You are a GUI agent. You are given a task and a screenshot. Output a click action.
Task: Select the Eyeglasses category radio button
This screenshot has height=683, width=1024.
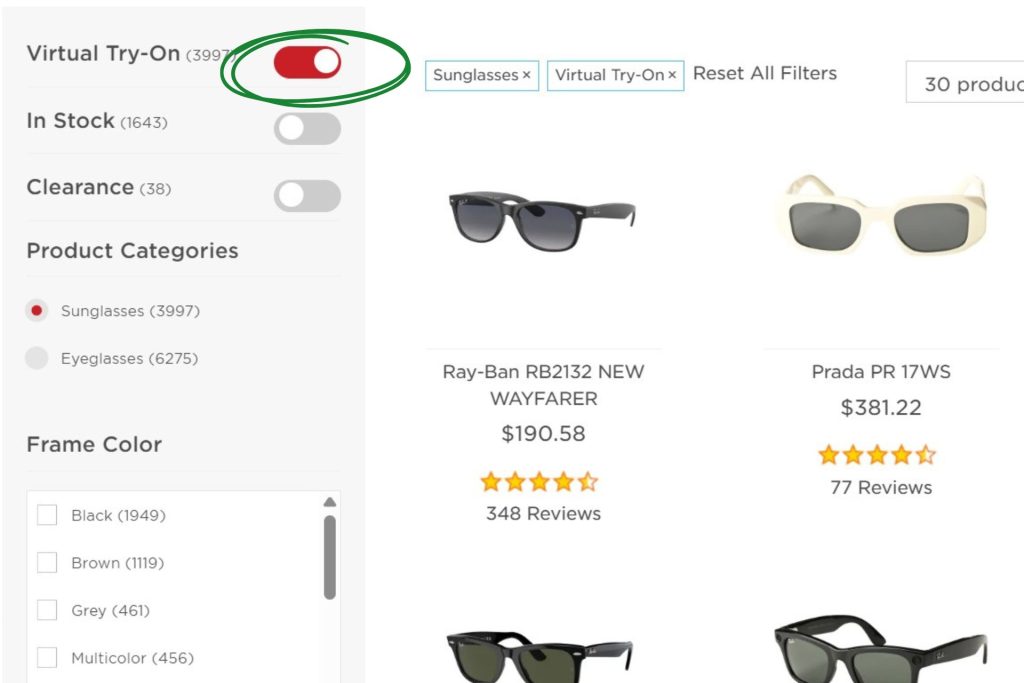tap(37, 358)
